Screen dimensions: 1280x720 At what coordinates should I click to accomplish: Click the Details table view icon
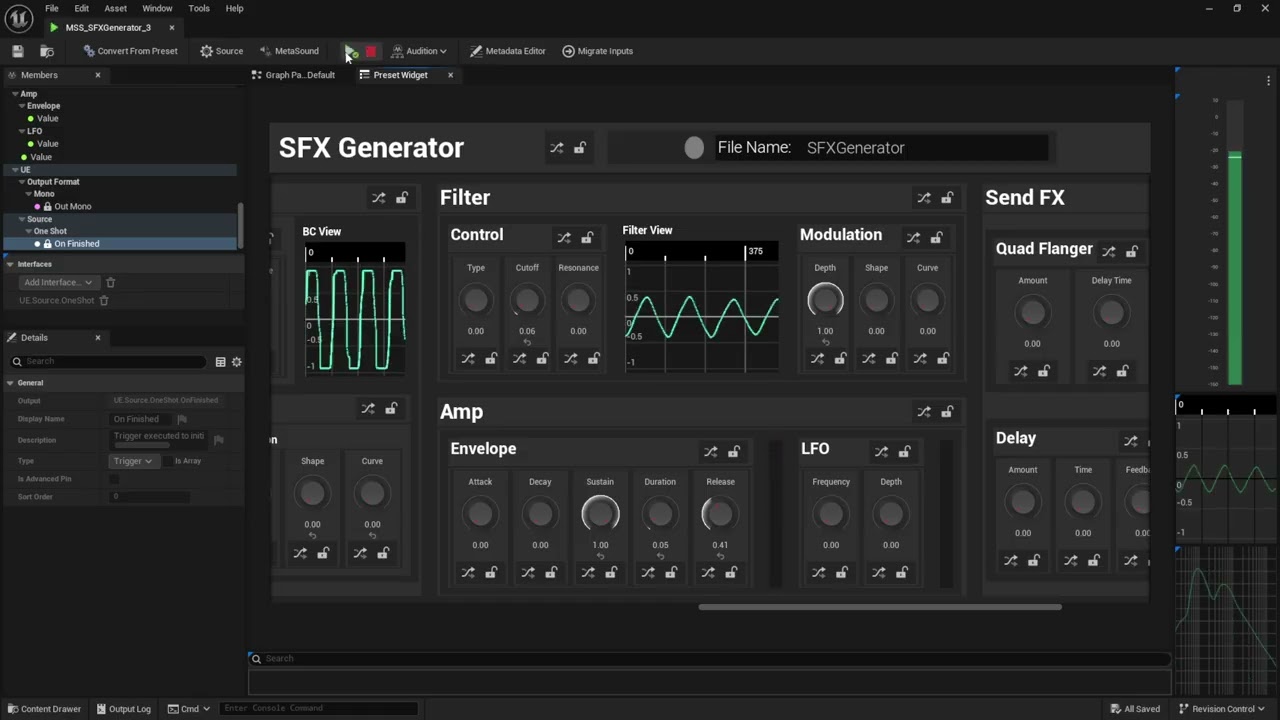[221, 362]
